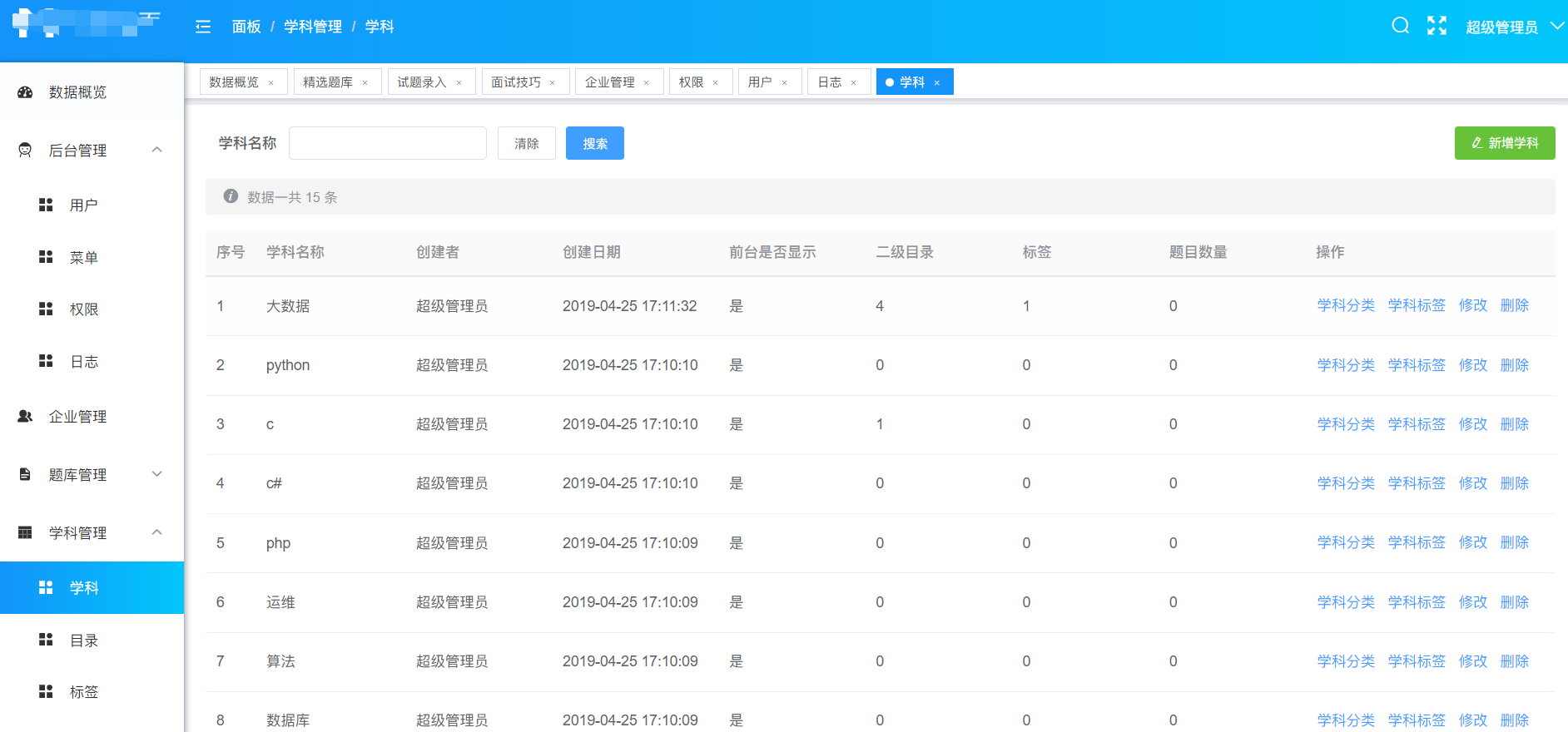Close the 精选题库 tab
1568x732 pixels.
point(365,82)
